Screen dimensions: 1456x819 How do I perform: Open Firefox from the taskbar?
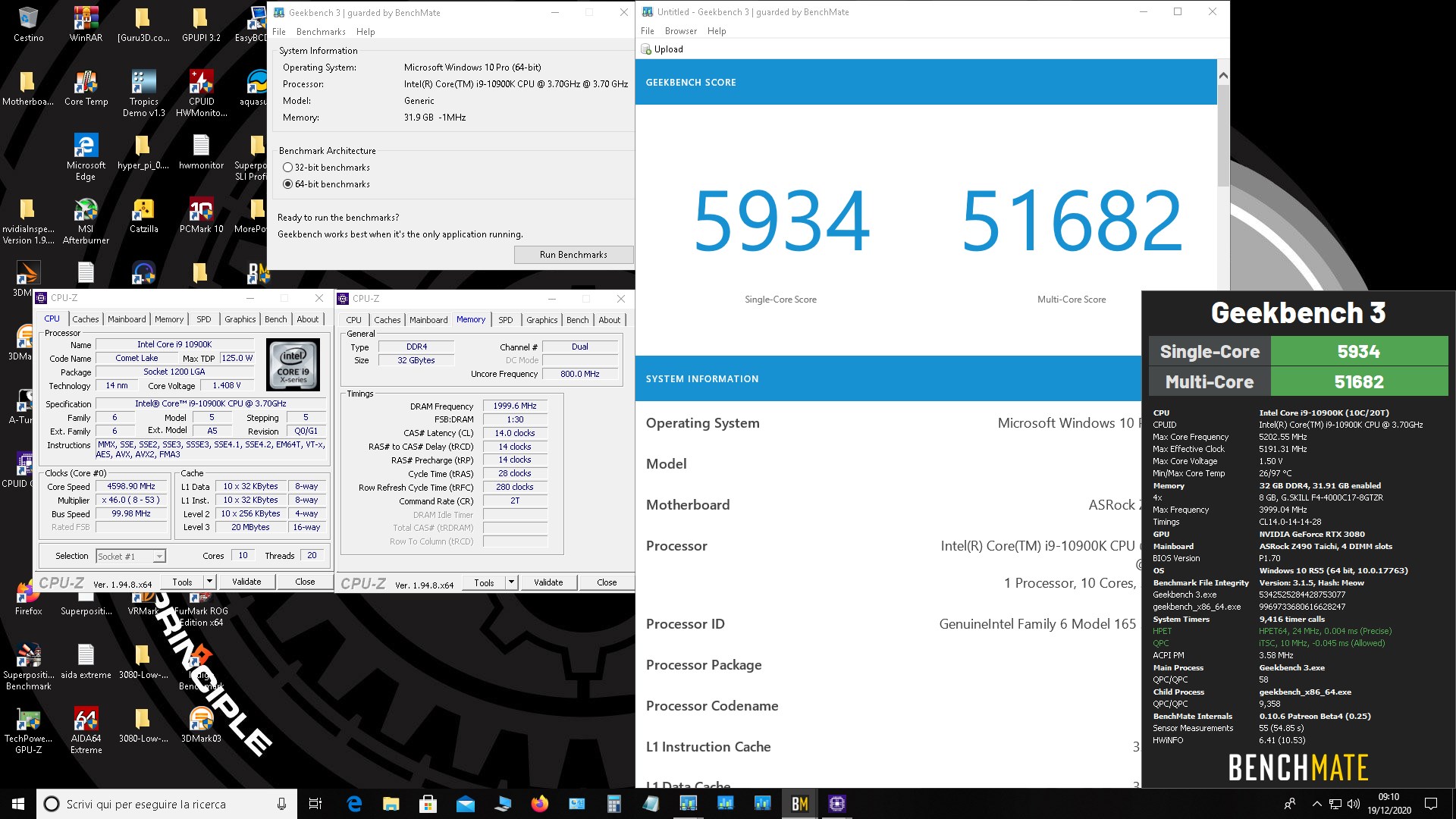pyautogui.click(x=539, y=804)
